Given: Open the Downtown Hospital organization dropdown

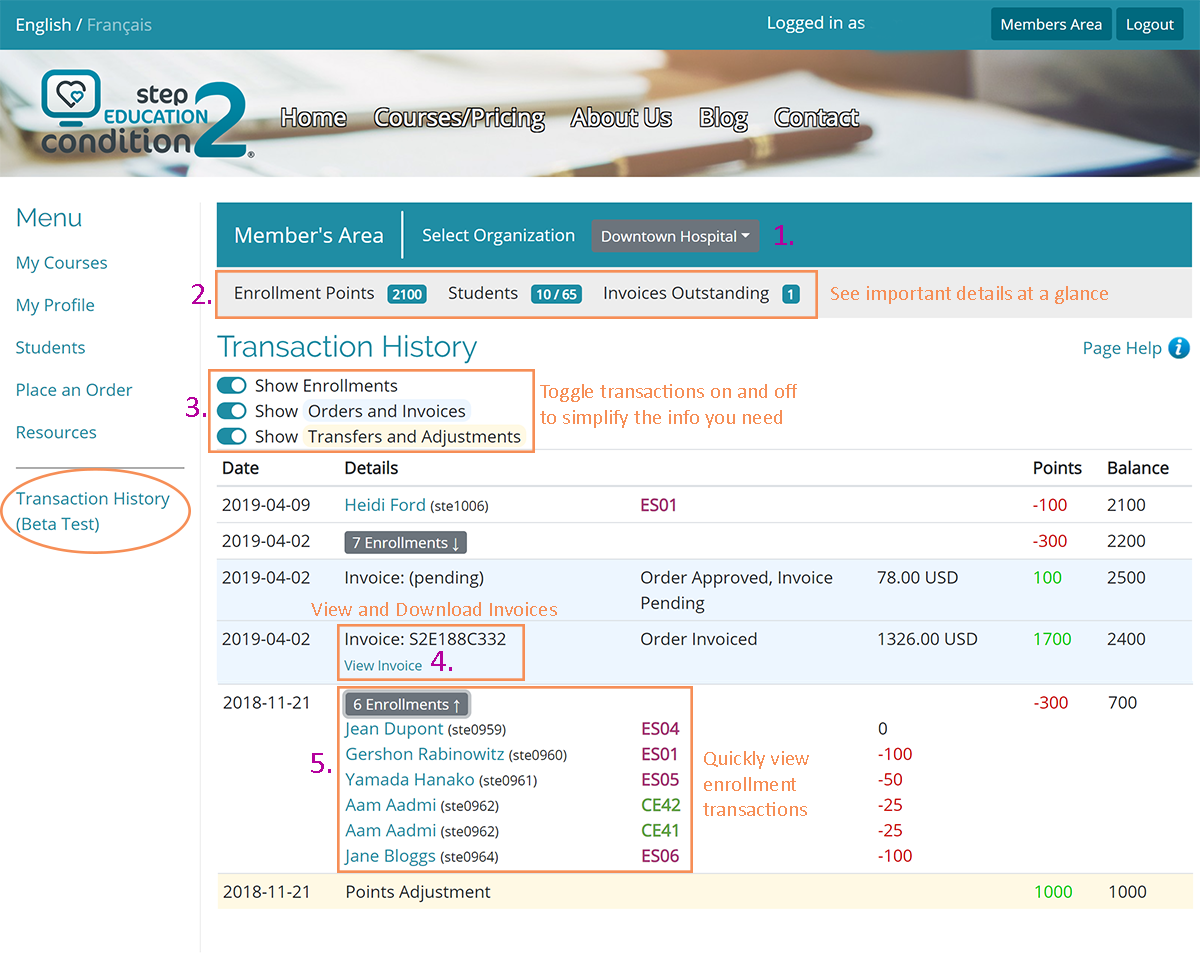Looking at the screenshot, I should [x=675, y=237].
